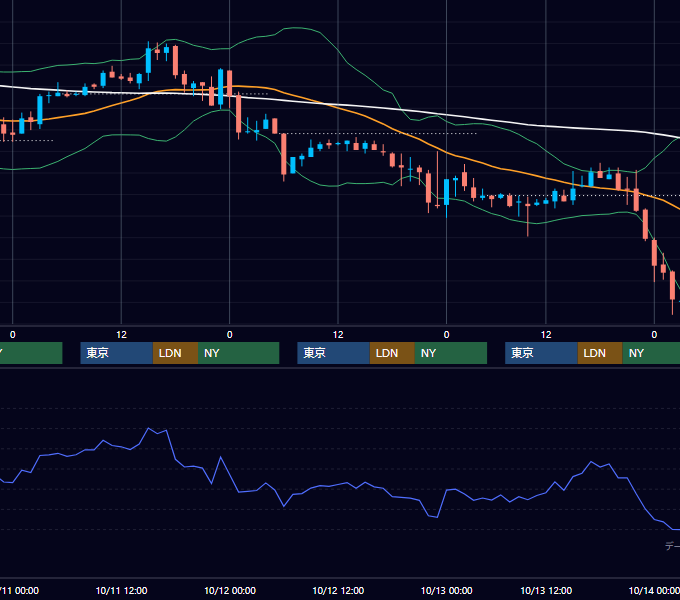Click the 10/11 12:00 date label
The image size is (680, 600).
click(121, 590)
